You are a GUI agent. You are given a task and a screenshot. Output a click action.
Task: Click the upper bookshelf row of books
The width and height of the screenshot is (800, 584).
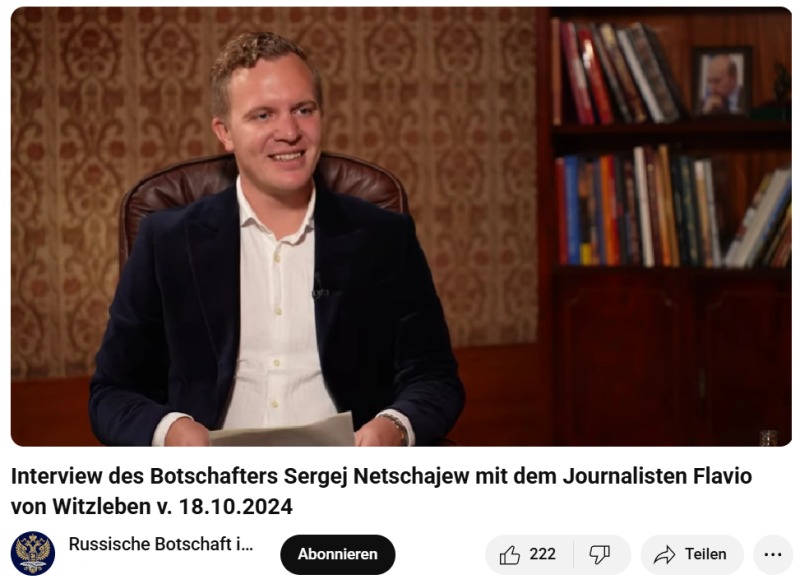617,73
